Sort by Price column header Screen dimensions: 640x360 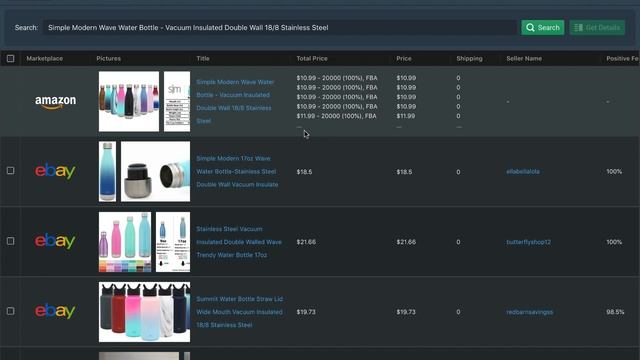(x=404, y=58)
